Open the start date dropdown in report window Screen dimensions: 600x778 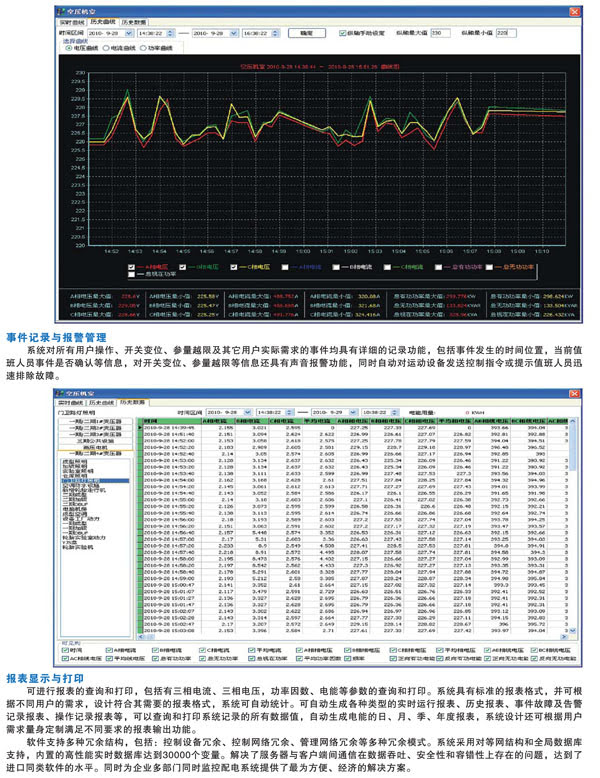pyautogui.click(x=248, y=410)
